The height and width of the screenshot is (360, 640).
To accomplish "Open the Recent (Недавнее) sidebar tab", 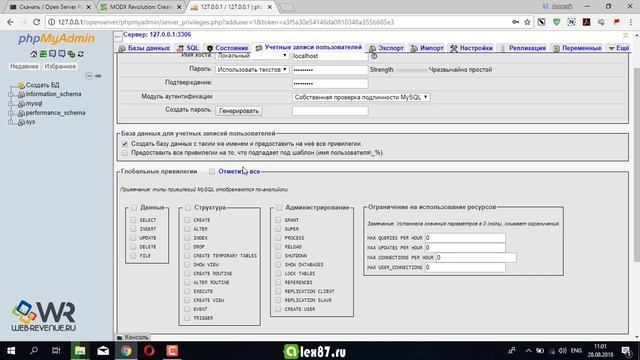I will click(24, 66).
